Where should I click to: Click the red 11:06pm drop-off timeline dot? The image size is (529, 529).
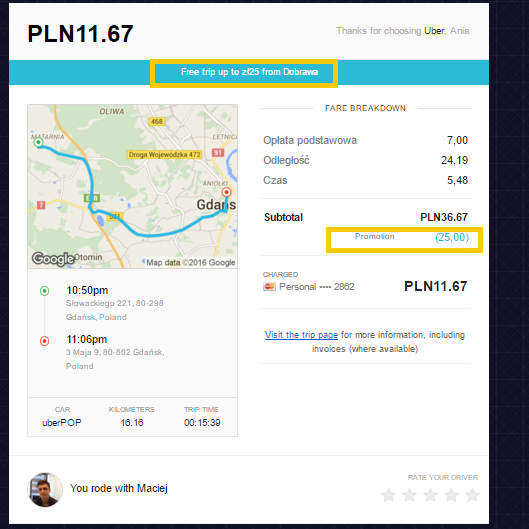[45, 341]
